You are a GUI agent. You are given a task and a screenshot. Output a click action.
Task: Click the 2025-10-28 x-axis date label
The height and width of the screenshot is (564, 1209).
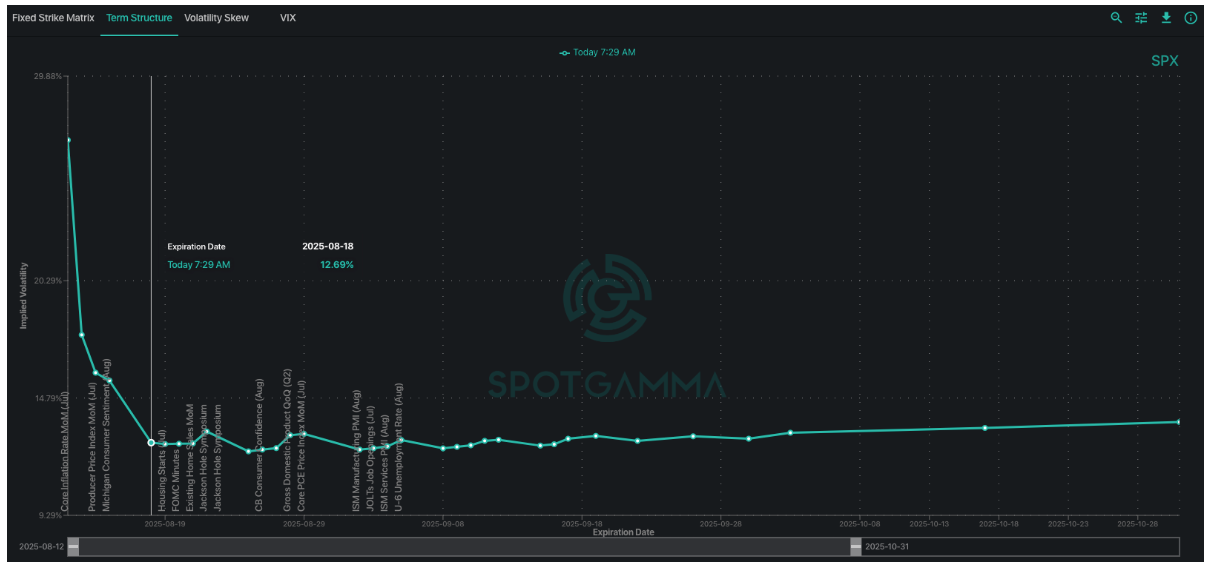tap(1136, 523)
